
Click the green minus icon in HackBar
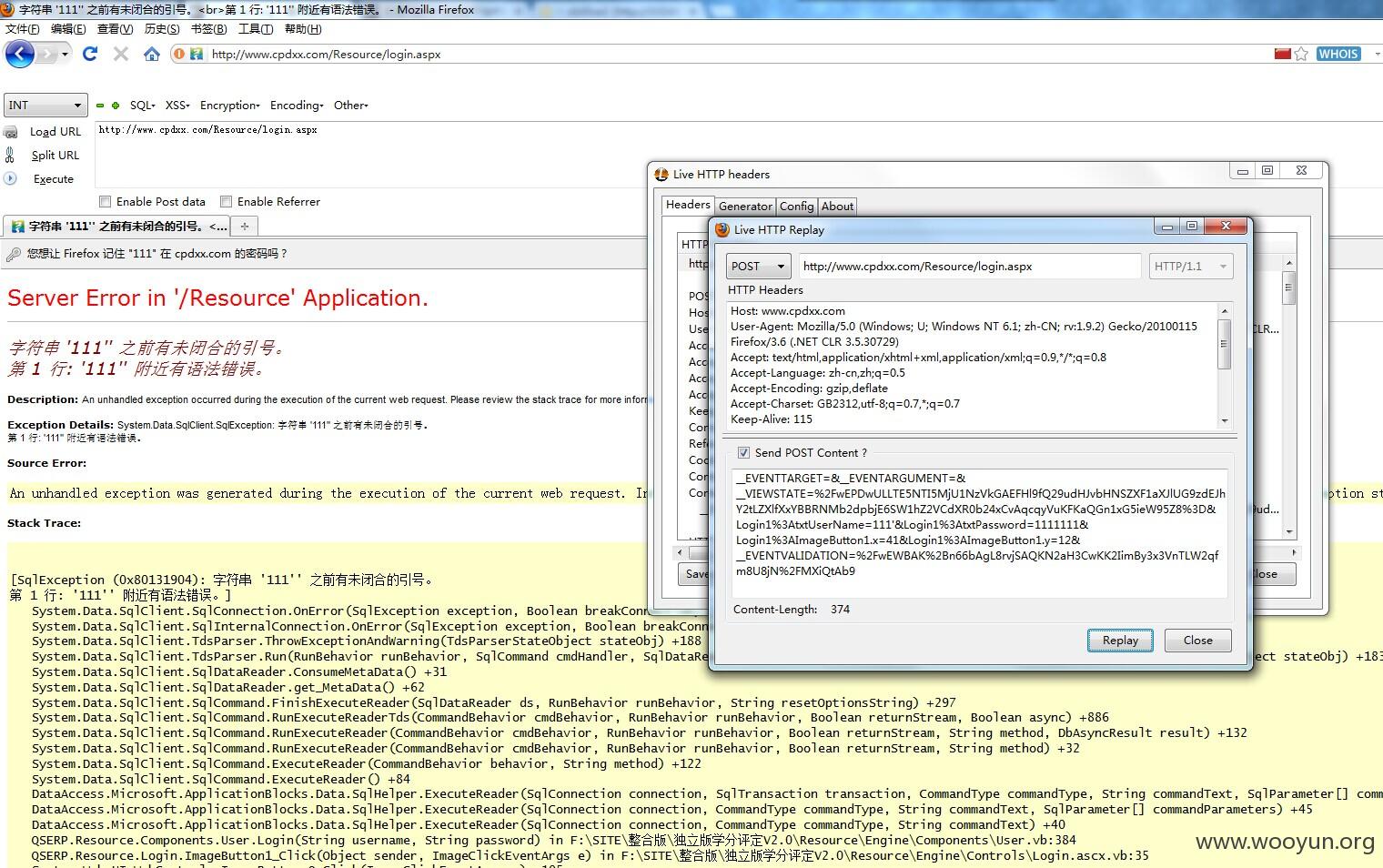(x=100, y=106)
